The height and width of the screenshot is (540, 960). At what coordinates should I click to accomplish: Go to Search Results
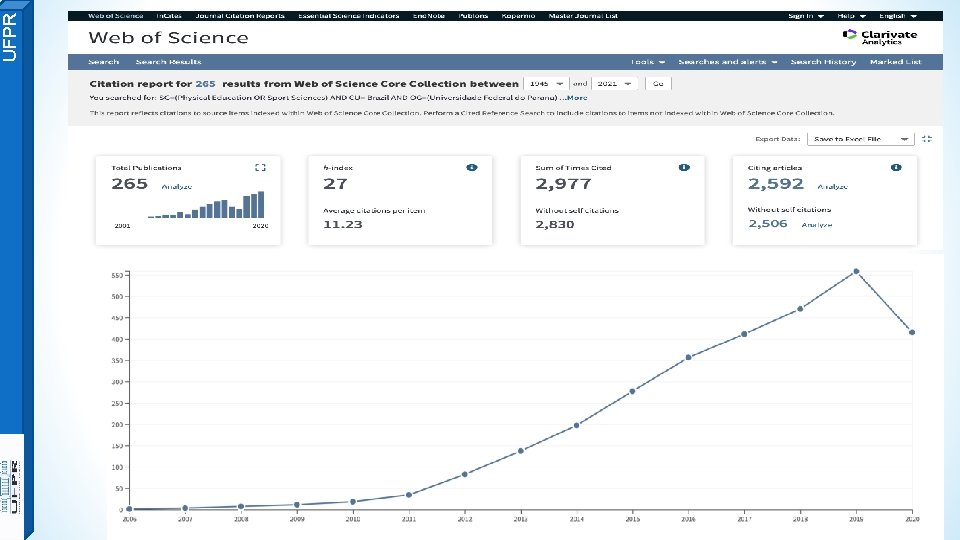(168, 62)
